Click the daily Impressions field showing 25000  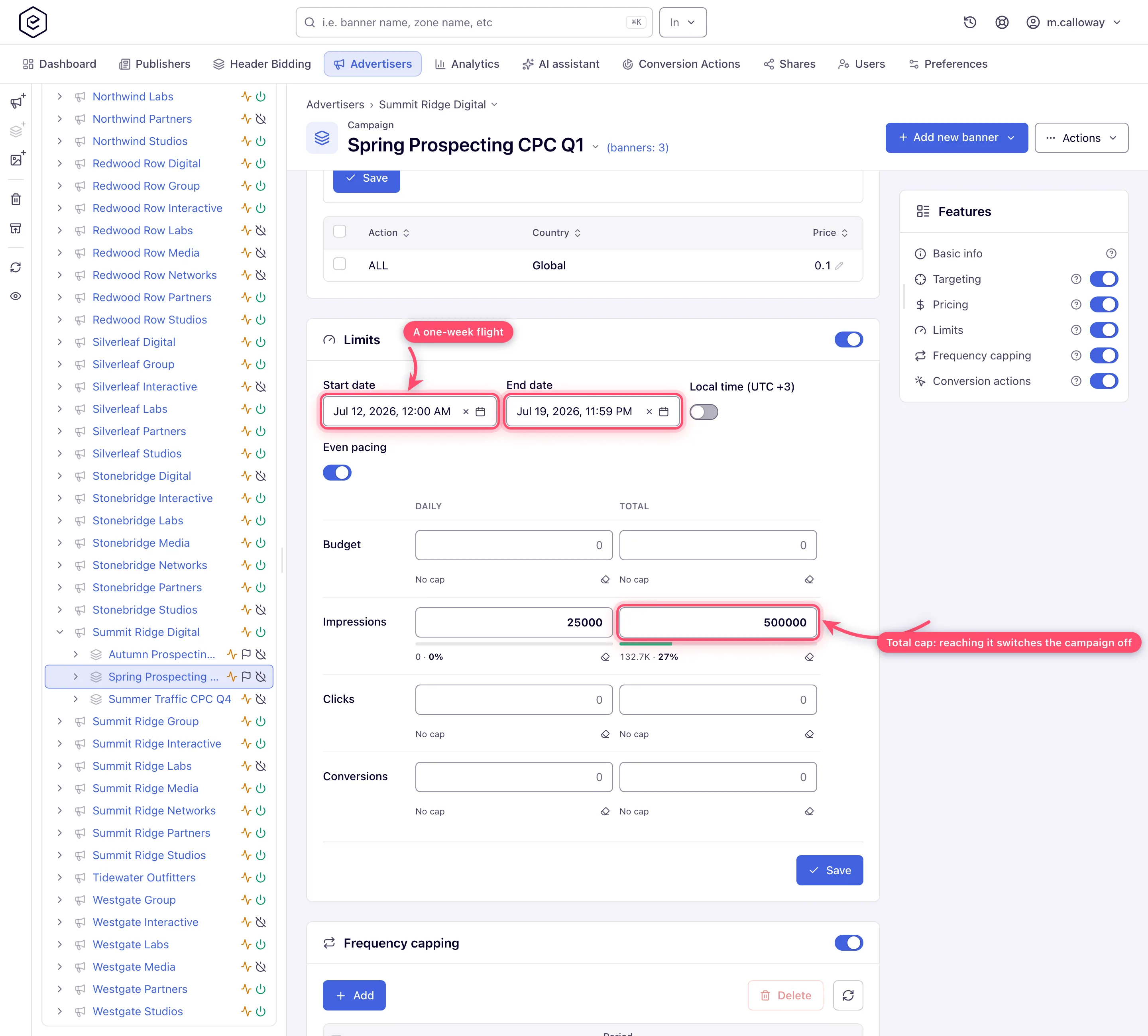coord(514,622)
